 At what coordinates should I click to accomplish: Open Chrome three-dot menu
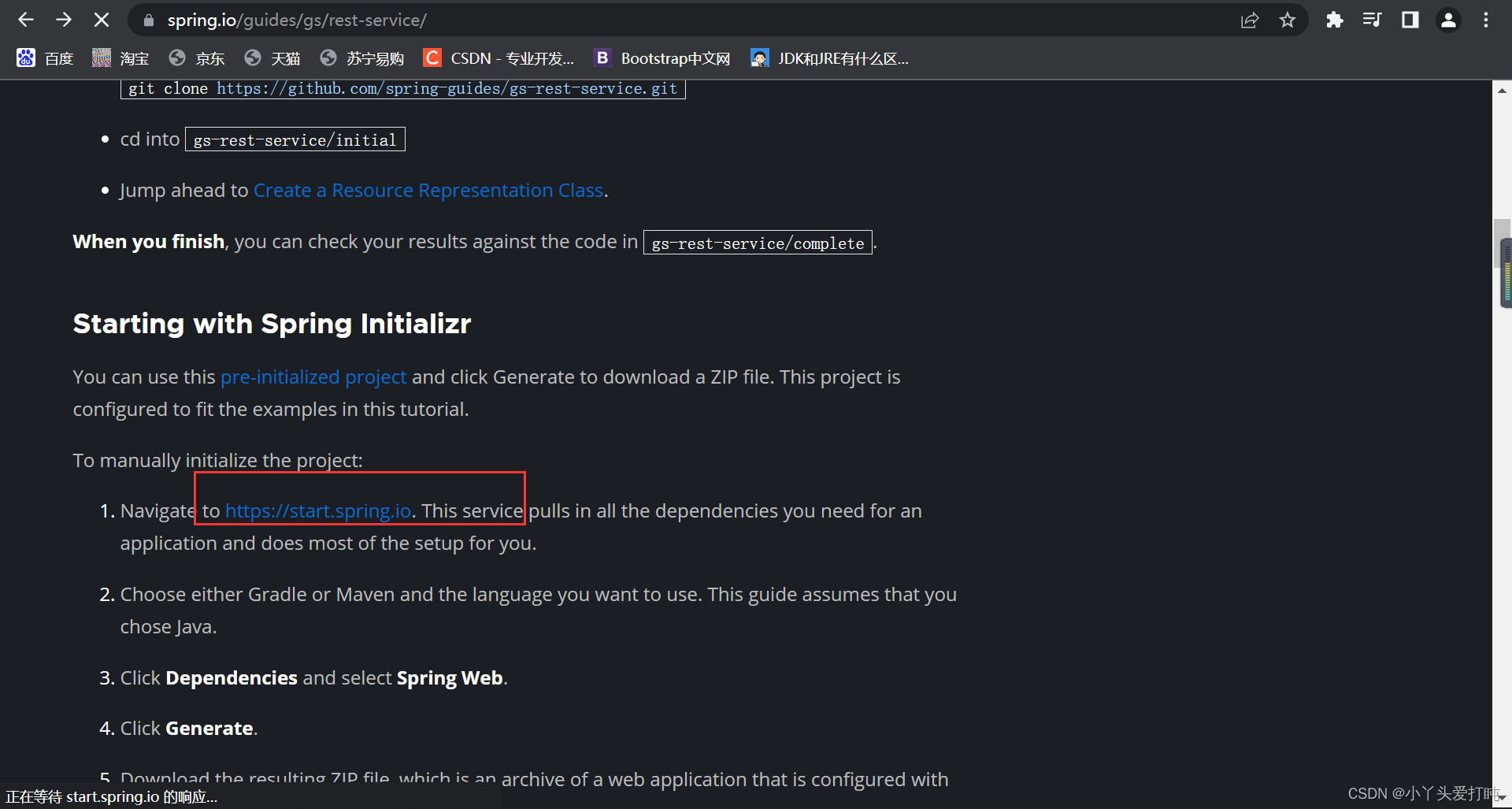tap(1486, 20)
